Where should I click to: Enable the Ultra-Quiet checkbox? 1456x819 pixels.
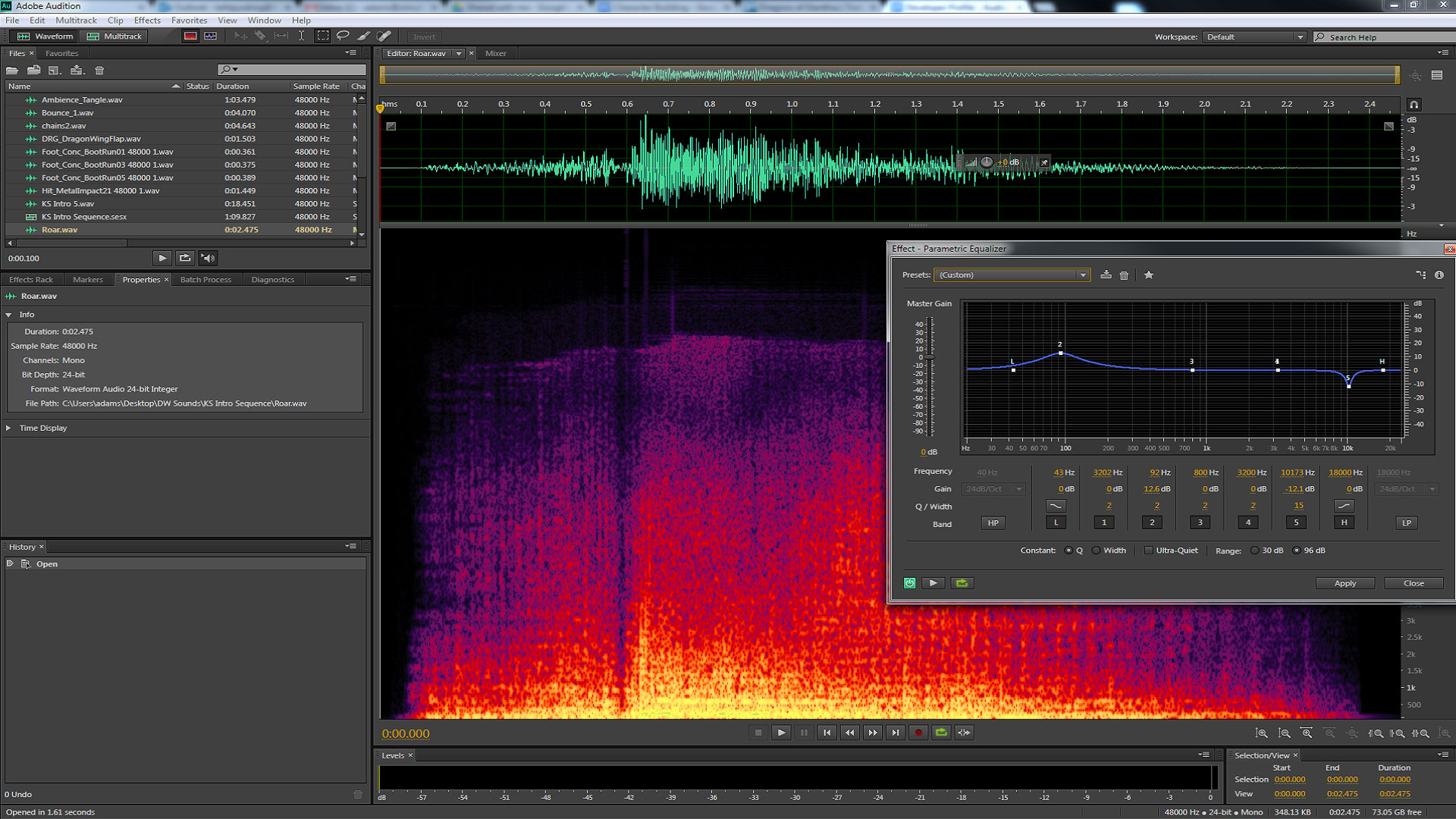point(1148,551)
